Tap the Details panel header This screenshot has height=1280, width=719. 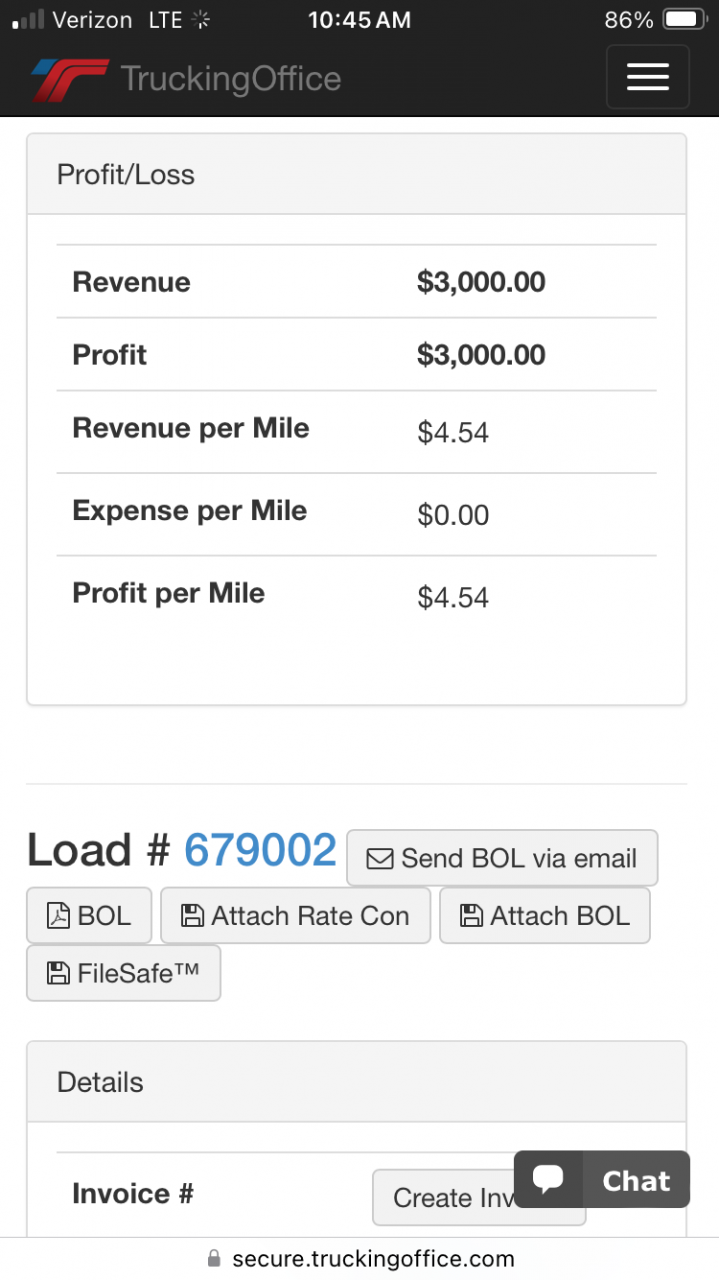(x=356, y=1082)
